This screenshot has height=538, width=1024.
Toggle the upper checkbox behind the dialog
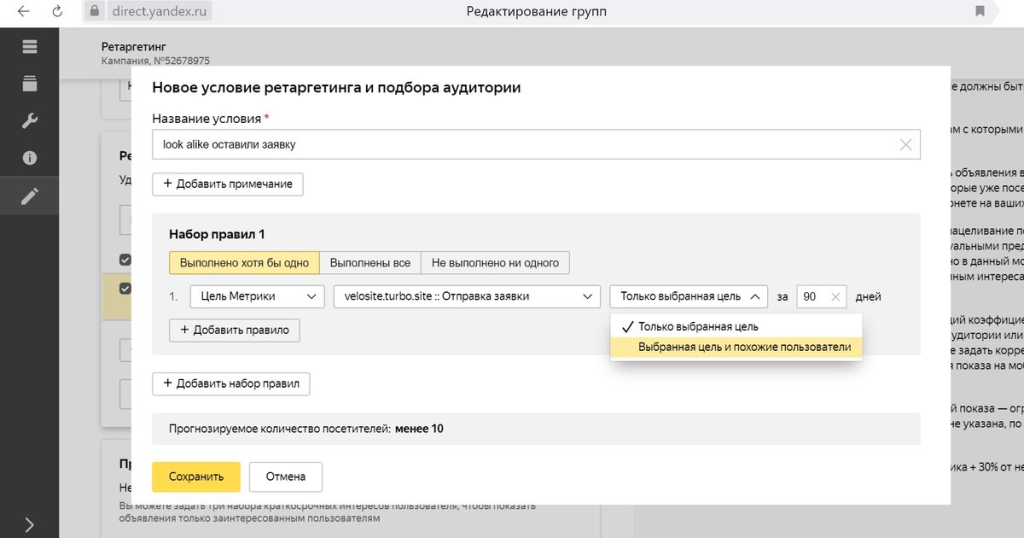125,259
